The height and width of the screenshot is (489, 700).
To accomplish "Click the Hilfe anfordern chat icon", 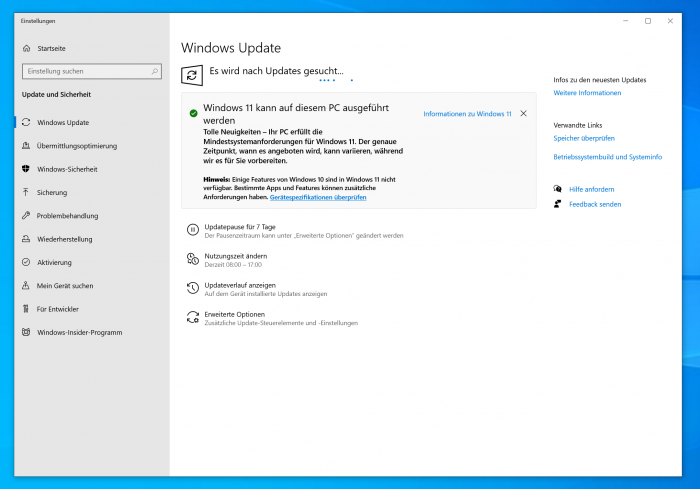I will pos(558,189).
